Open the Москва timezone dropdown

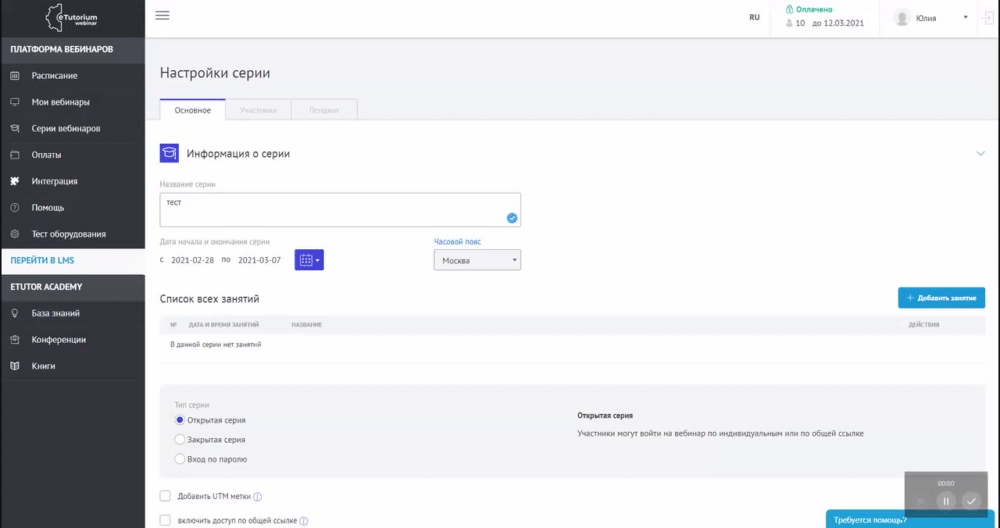point(476,260)
